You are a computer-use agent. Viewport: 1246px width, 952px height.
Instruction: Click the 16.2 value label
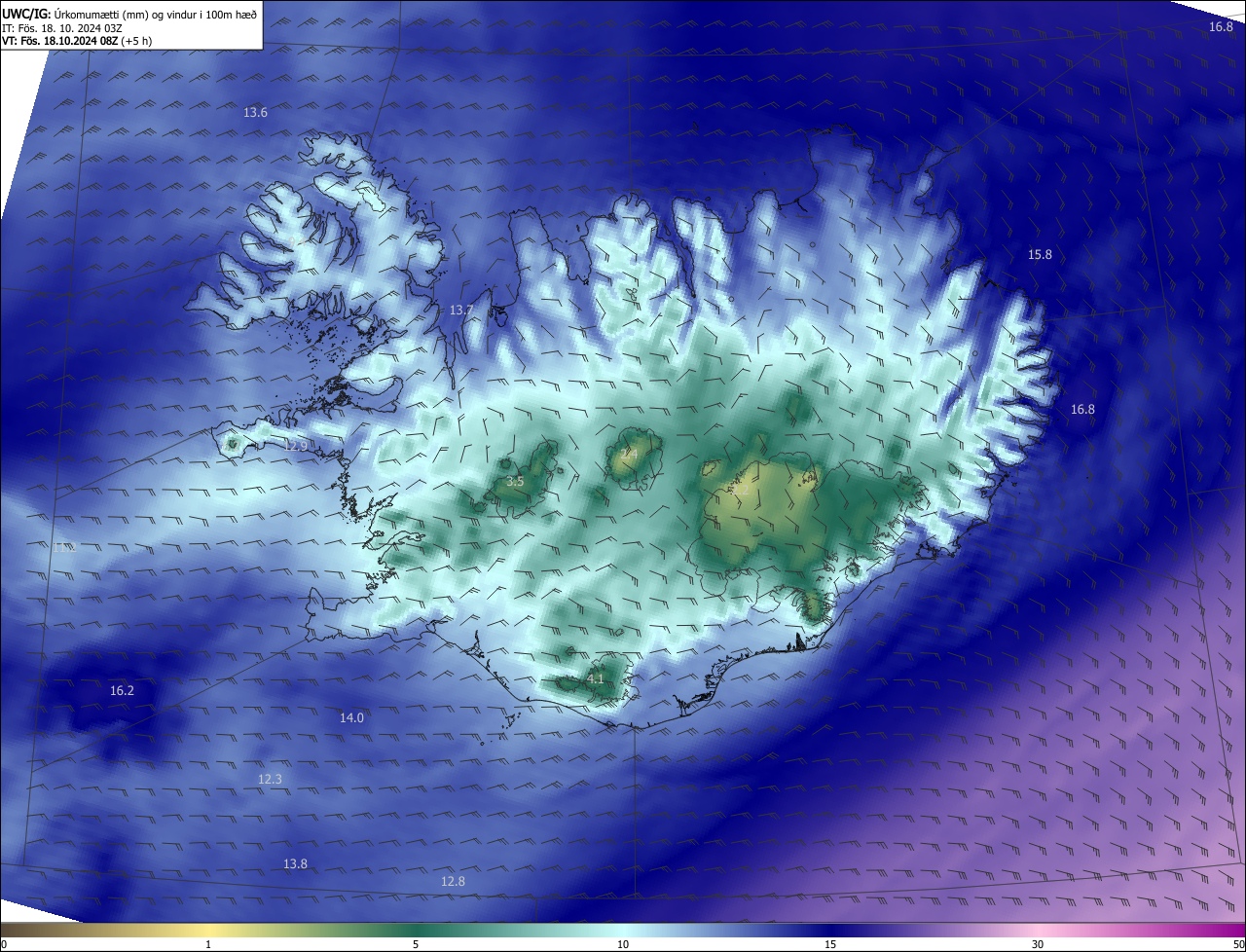coord(122,690)
